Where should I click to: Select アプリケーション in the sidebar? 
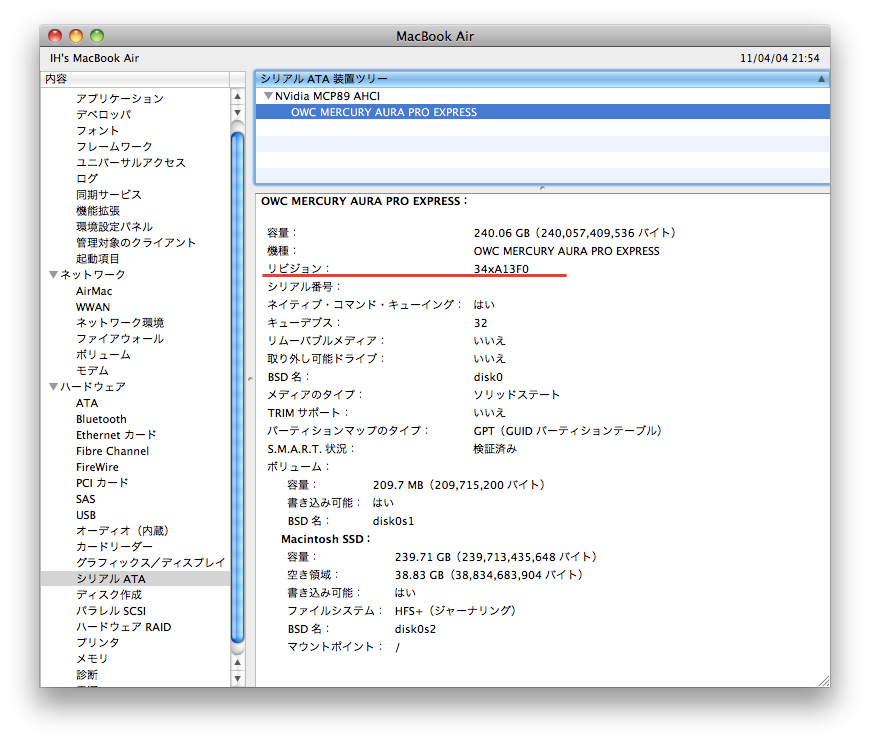[120, 98]
